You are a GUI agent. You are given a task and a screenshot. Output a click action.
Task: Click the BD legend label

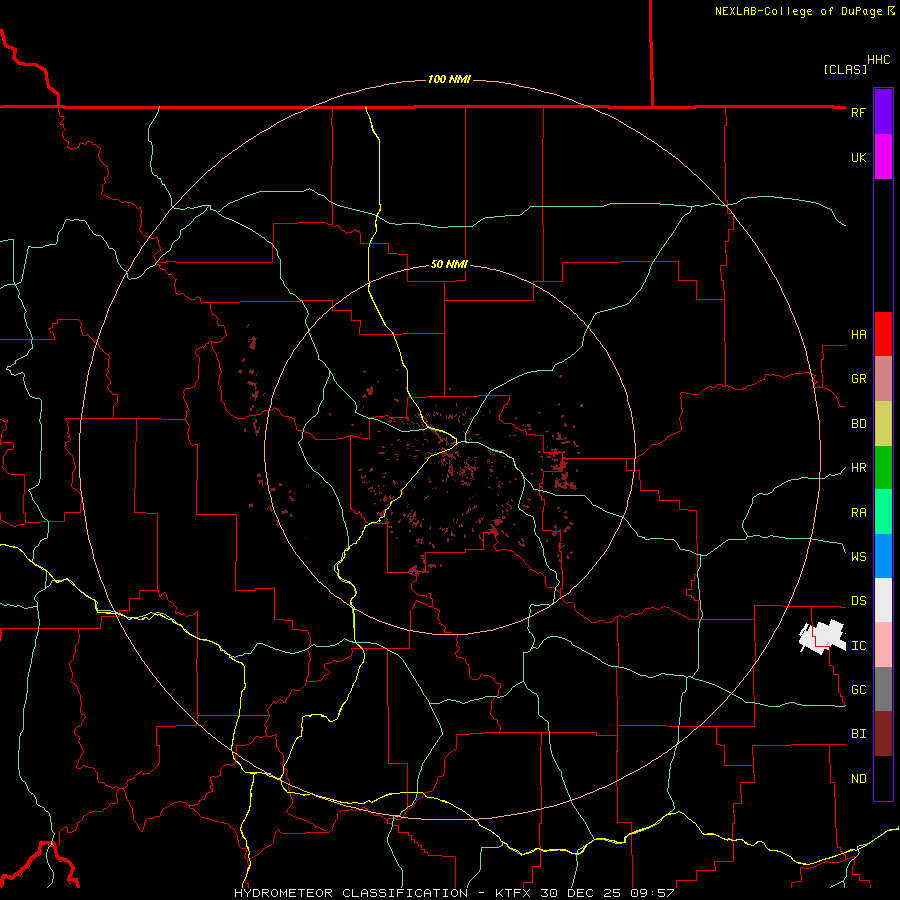click(x=858, y=424)
